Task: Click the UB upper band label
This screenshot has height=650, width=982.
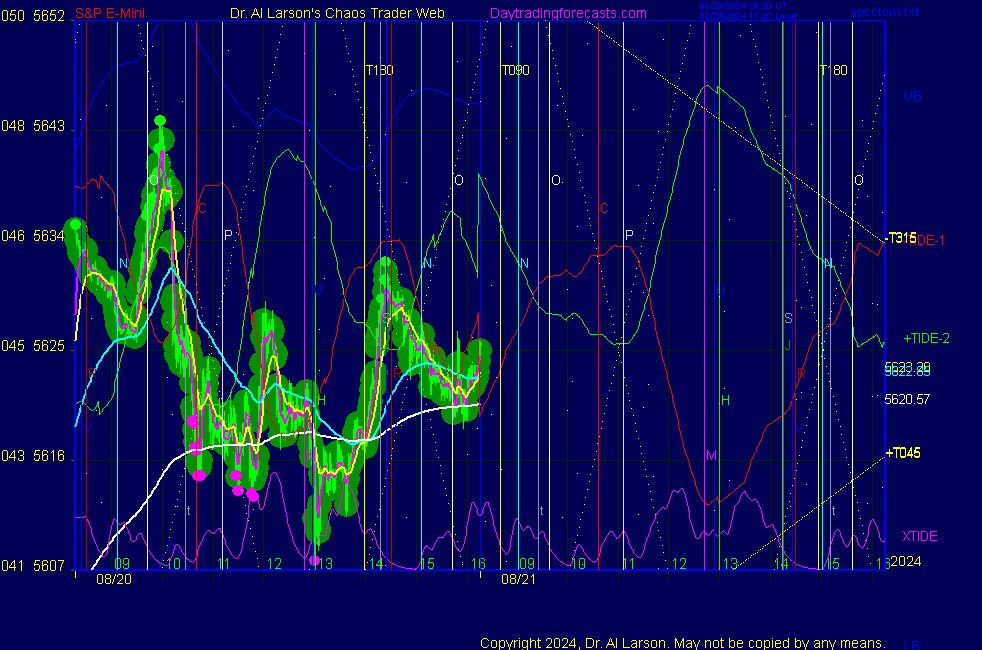Action: 912,96
